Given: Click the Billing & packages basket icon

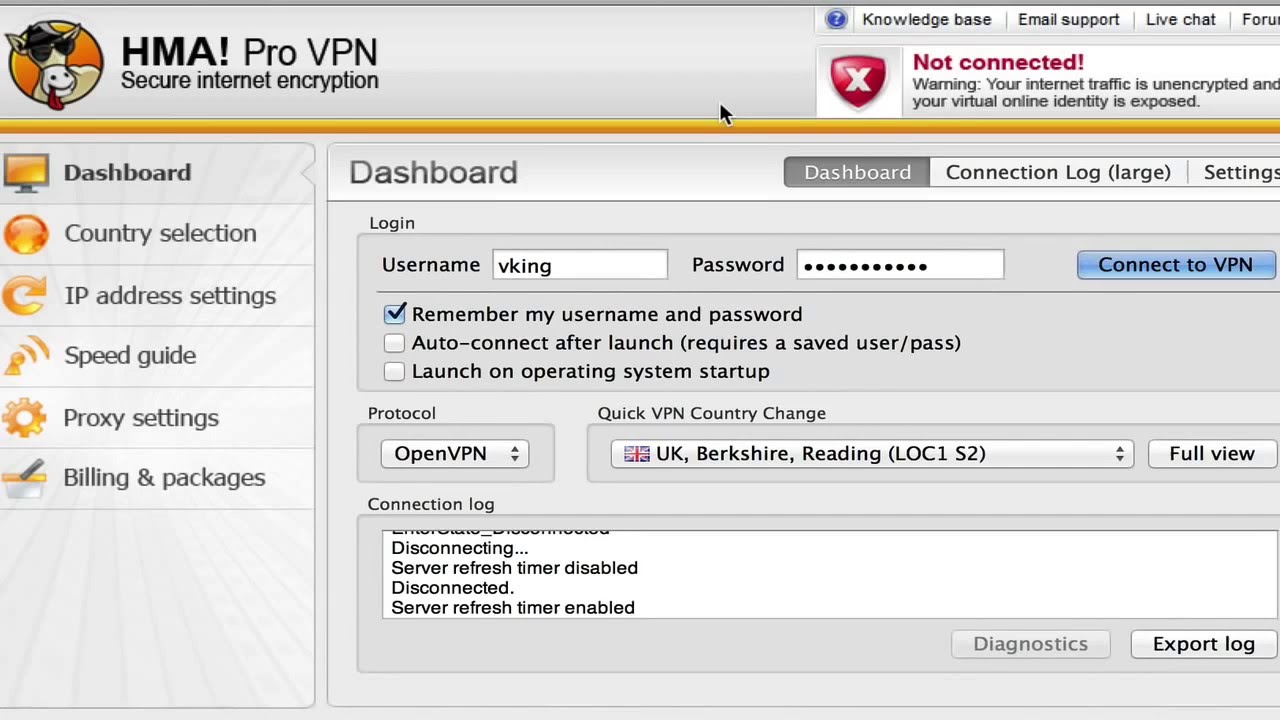Looking at the screenshot, I should click(x=26, y=478).
